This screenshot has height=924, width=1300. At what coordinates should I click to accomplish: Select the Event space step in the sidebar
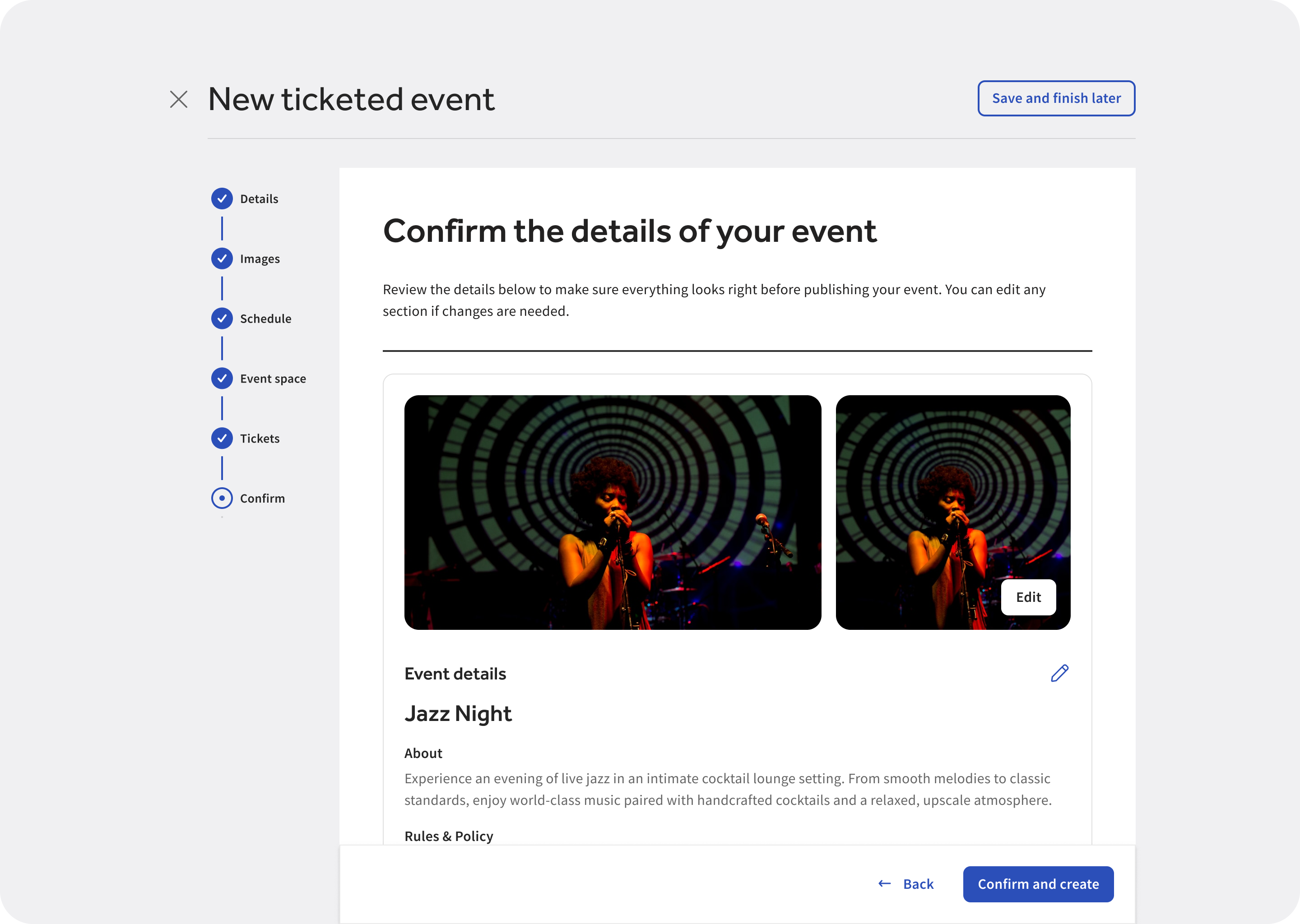tap(273, 379)
